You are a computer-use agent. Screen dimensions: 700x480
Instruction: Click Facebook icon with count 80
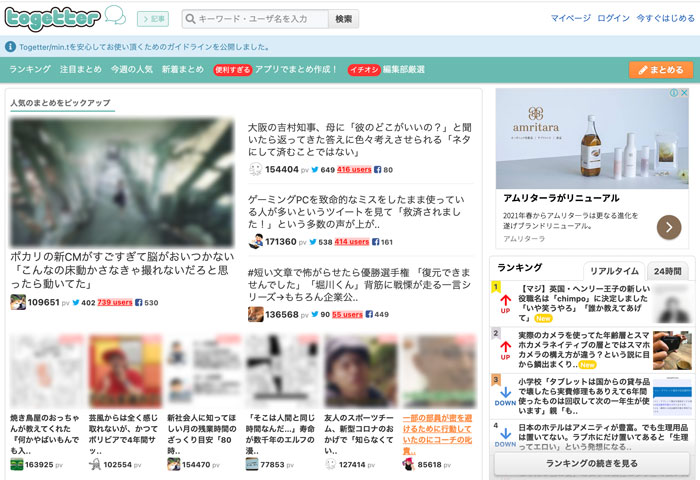(x=378, y=170)
